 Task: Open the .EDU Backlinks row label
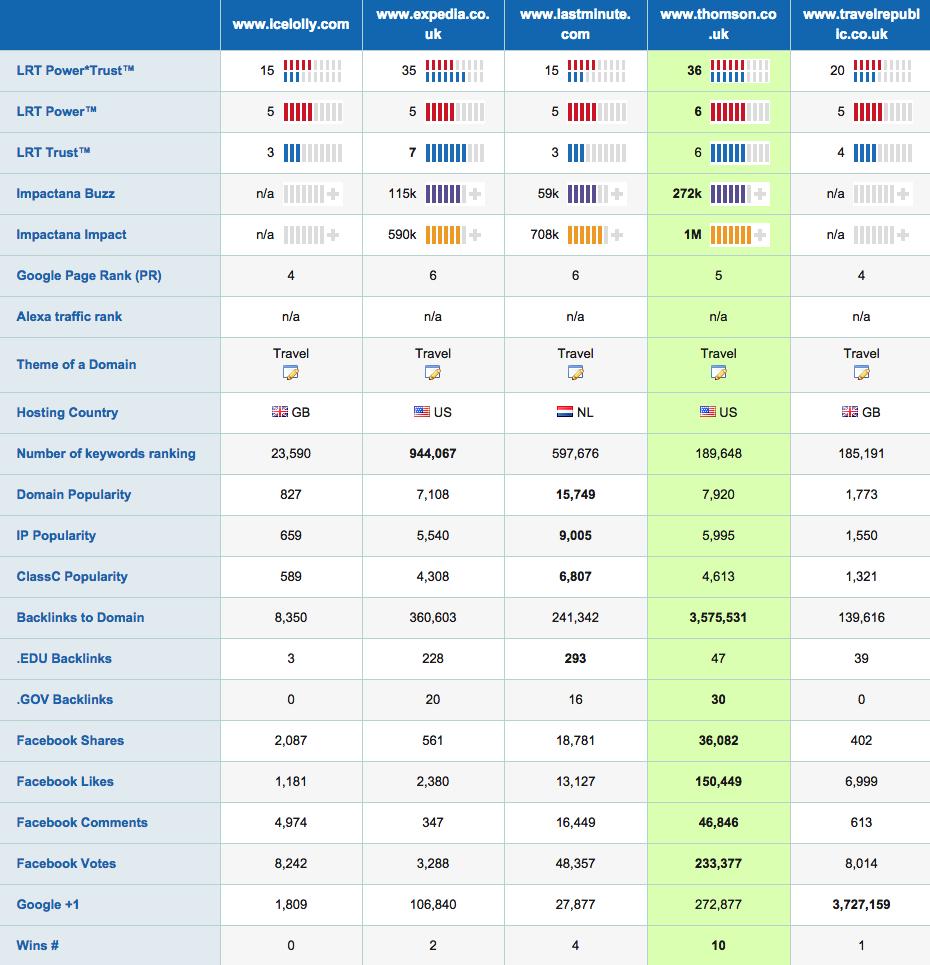pos(64,659)
